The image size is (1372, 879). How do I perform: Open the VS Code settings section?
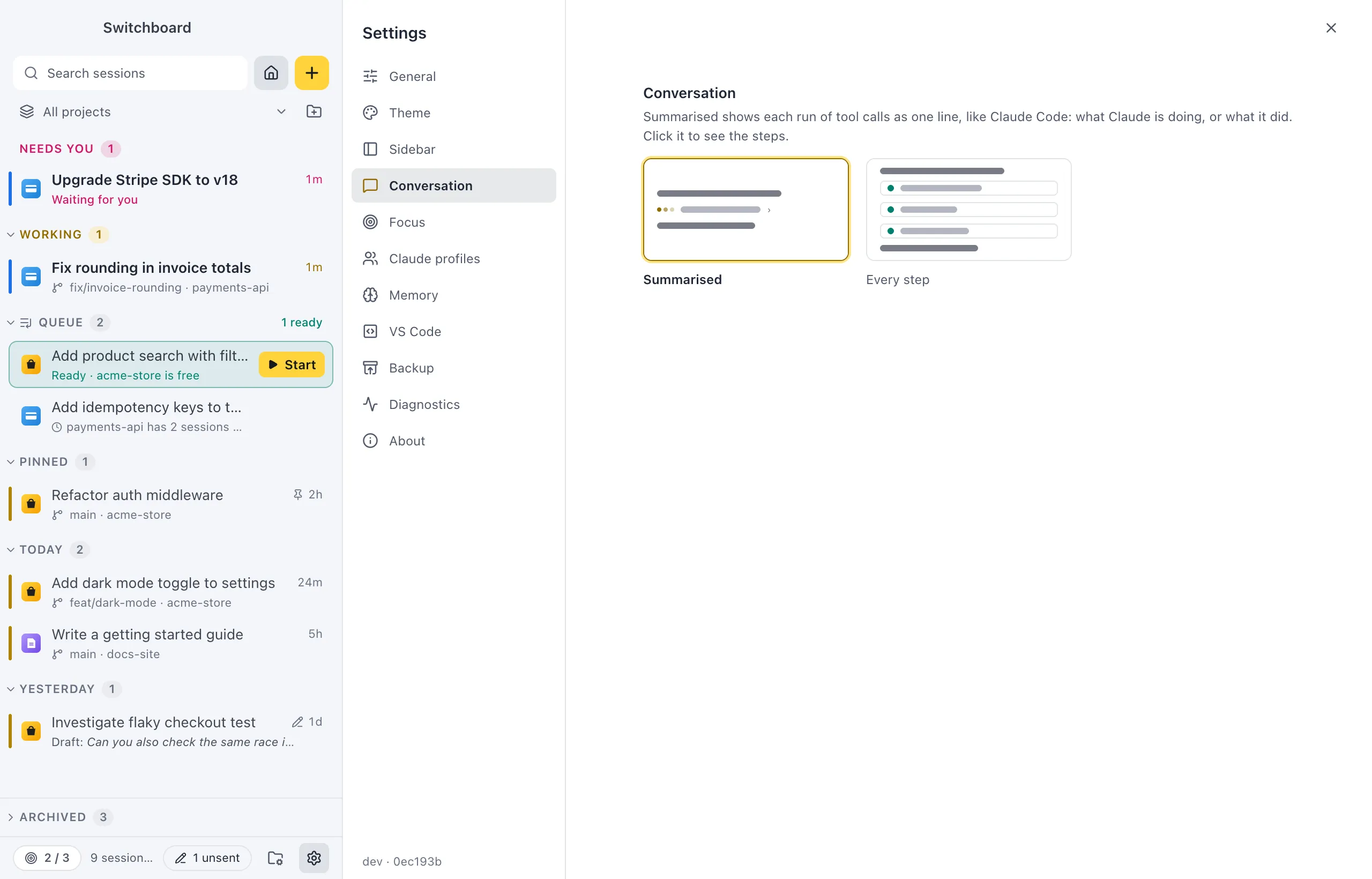click(454, 332)
